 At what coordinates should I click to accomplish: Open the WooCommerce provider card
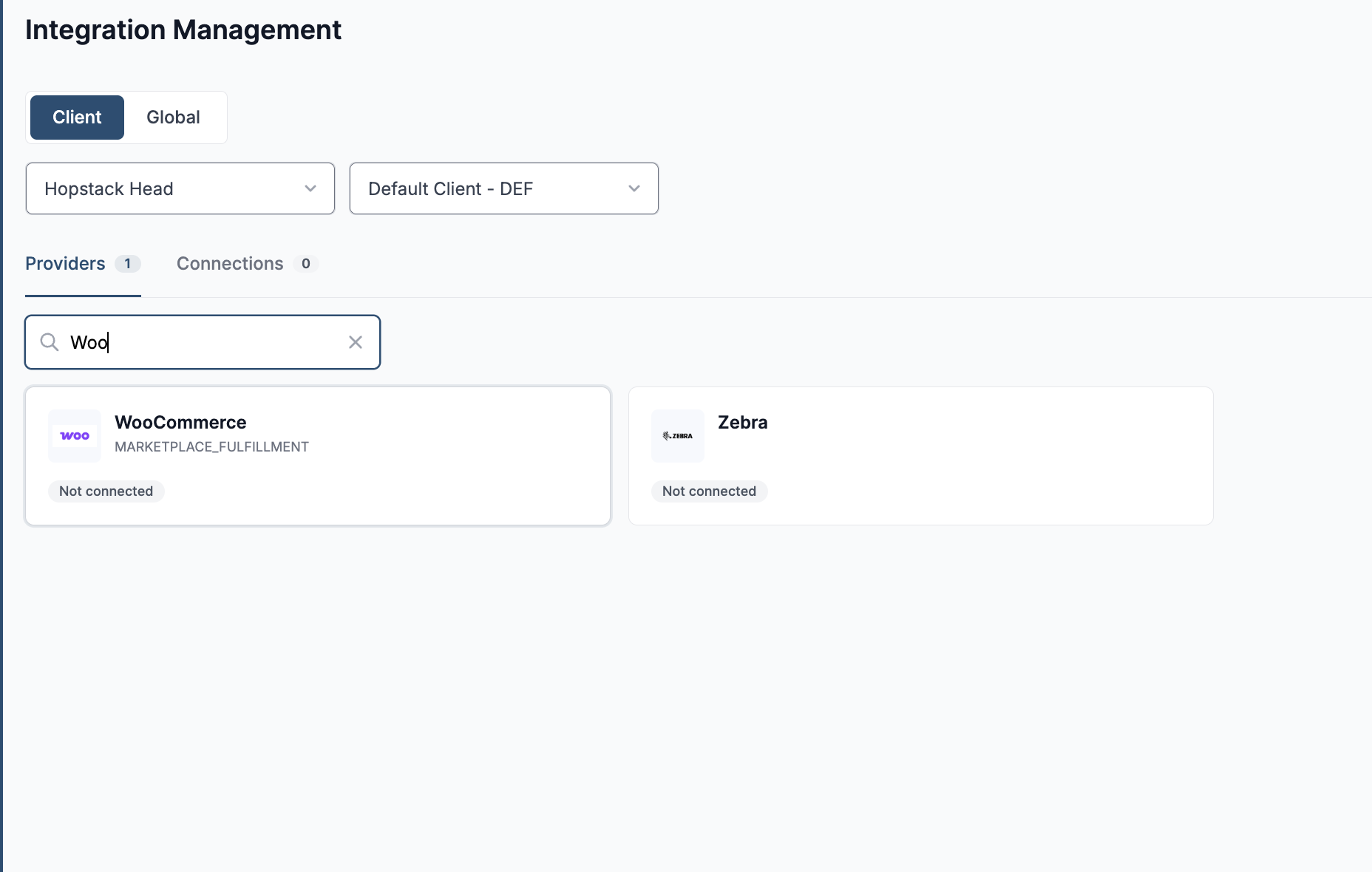(318, 456)
